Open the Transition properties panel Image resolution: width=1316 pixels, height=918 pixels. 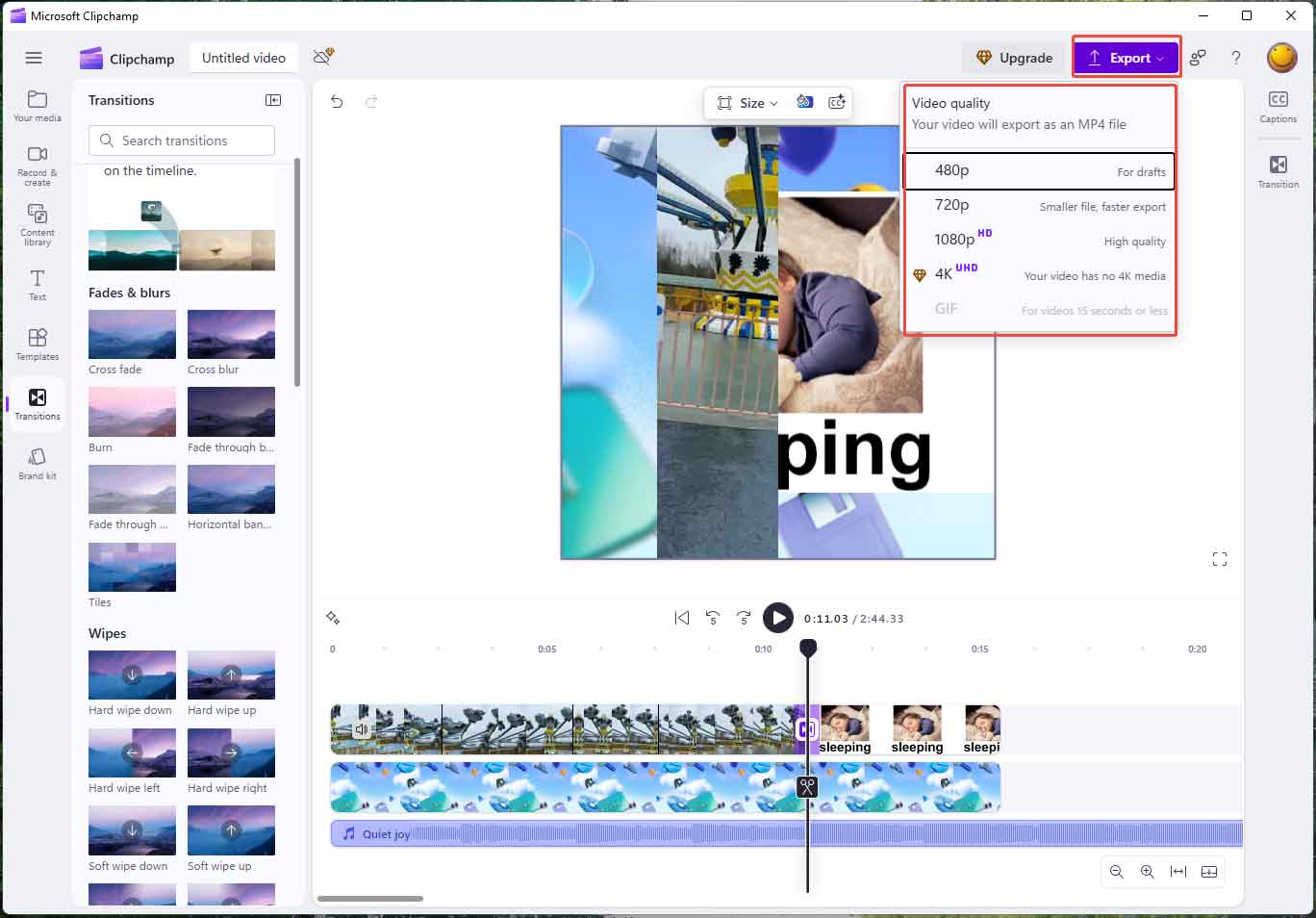[1278, 171]
